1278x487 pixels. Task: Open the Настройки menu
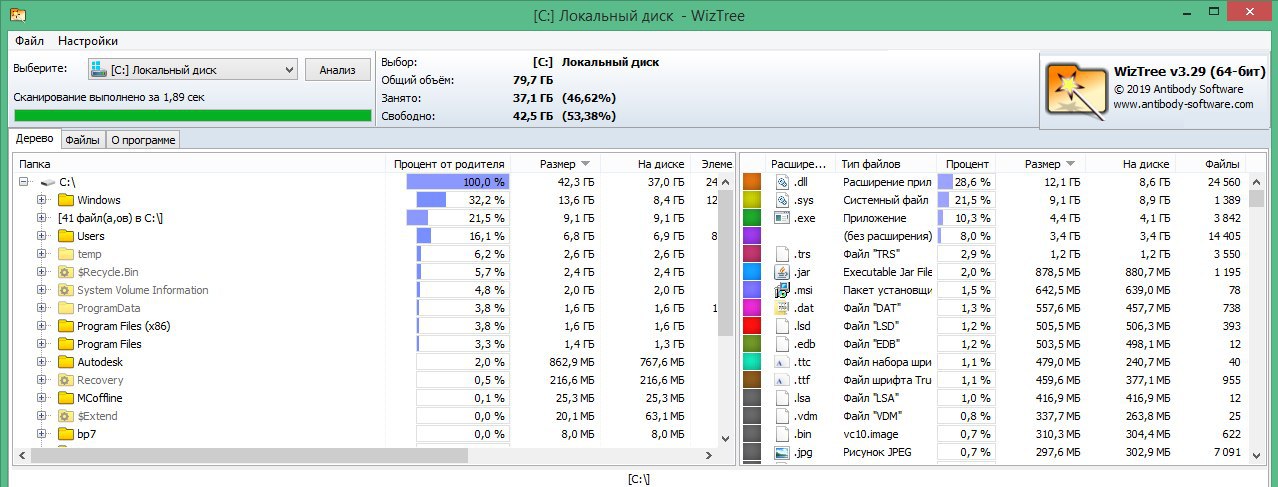click(88, 41)
